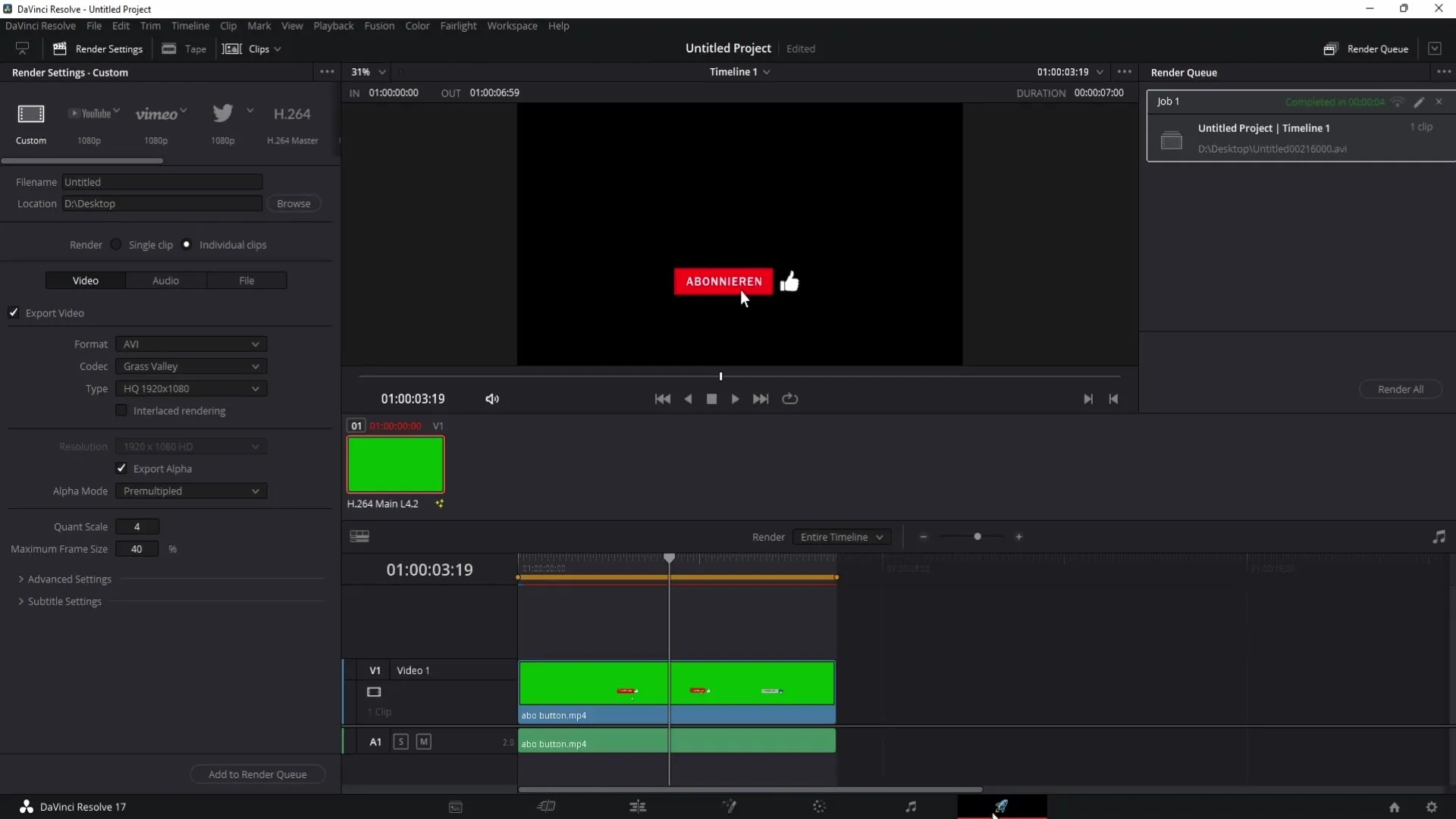1456x819 pixels.
Task: Select the Media page icon in toolbar
Action: click(x=456, y=806)
